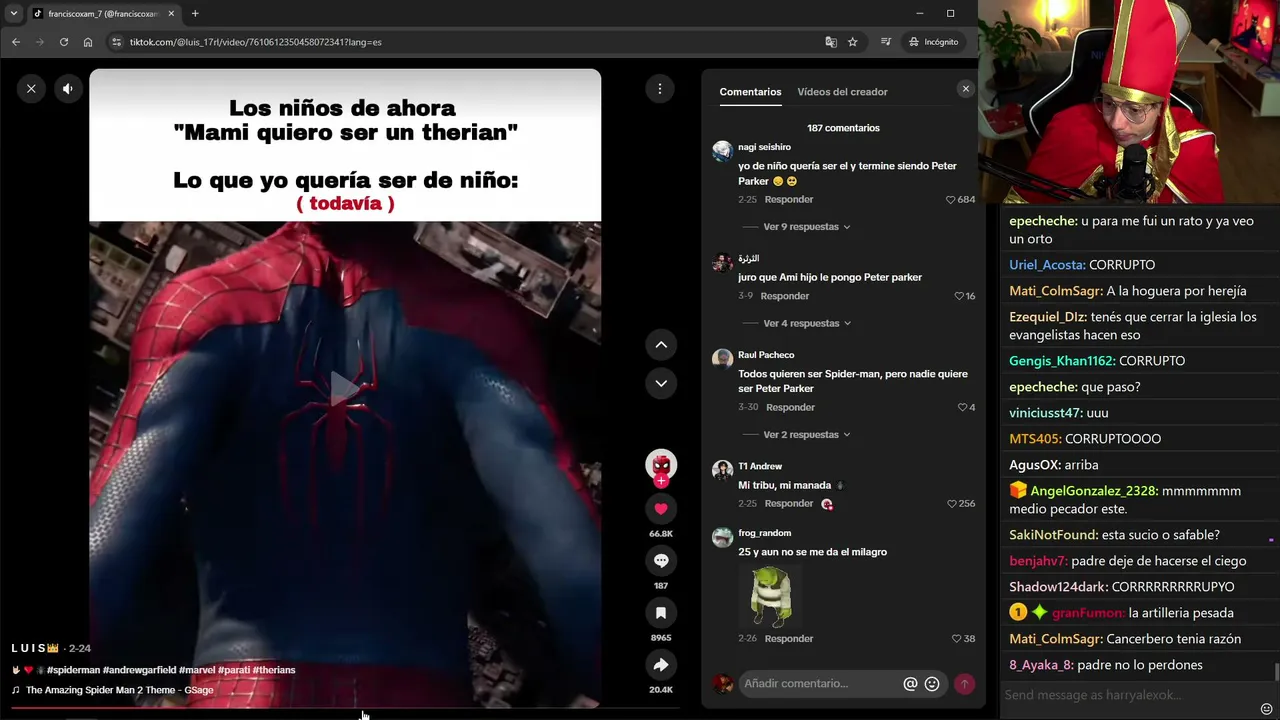Translate this page via translate icon
The height and width of the screenshot is (720, 1280).
(830, 42)
